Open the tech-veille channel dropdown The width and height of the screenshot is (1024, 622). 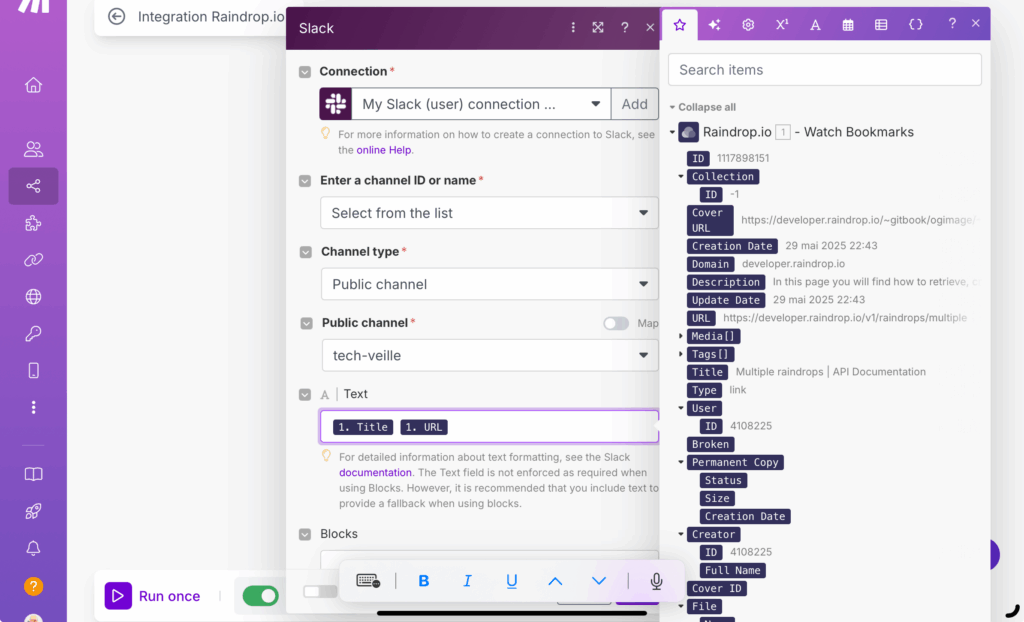click(490, 355)
